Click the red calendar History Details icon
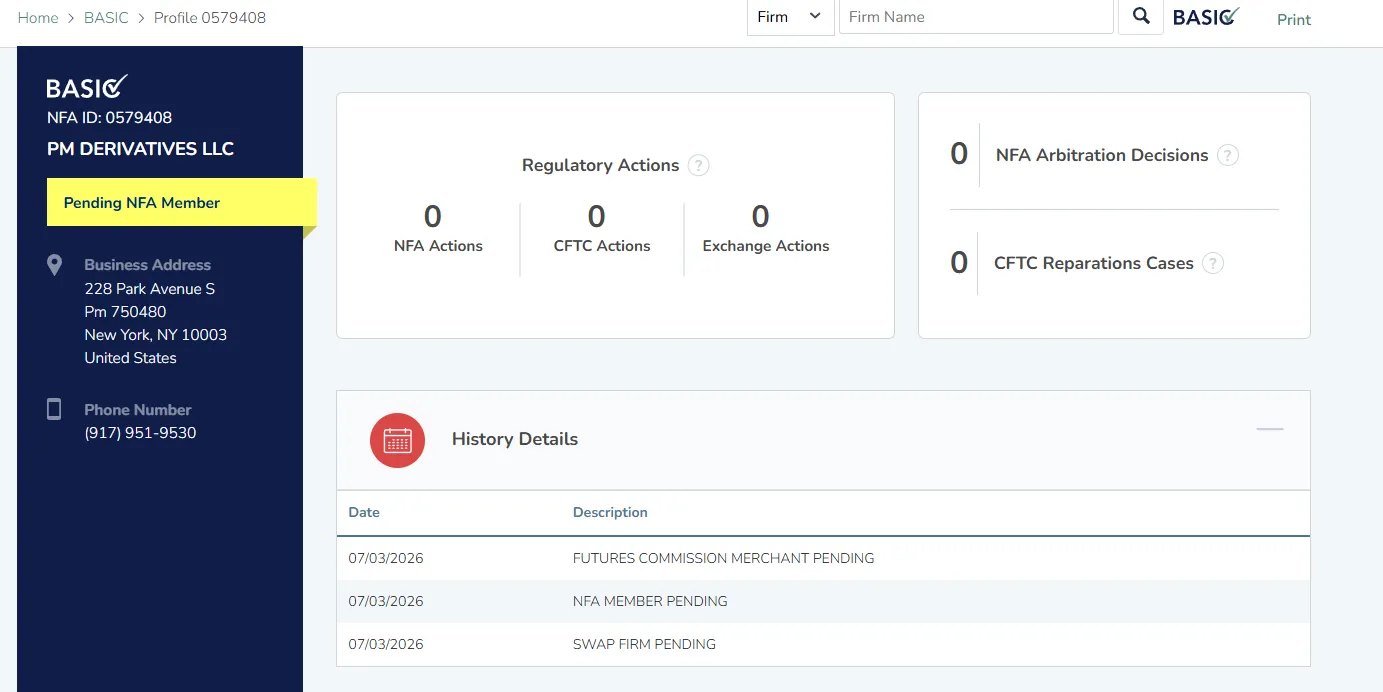Image resolution: width=1383 pixels, height=692 pixels. 397,440
